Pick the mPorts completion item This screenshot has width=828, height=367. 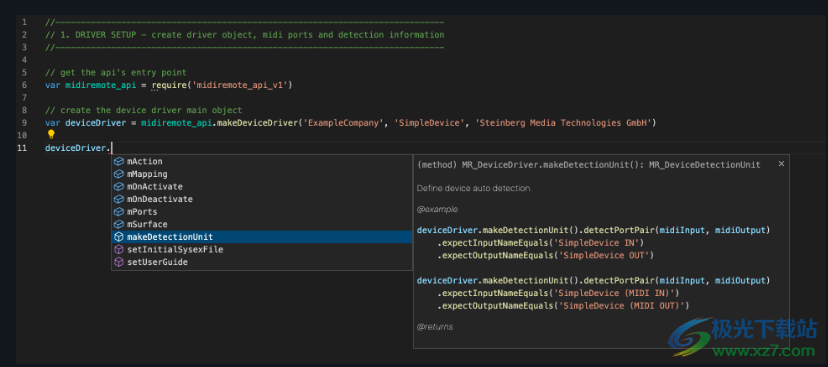[x=262, y=212]
